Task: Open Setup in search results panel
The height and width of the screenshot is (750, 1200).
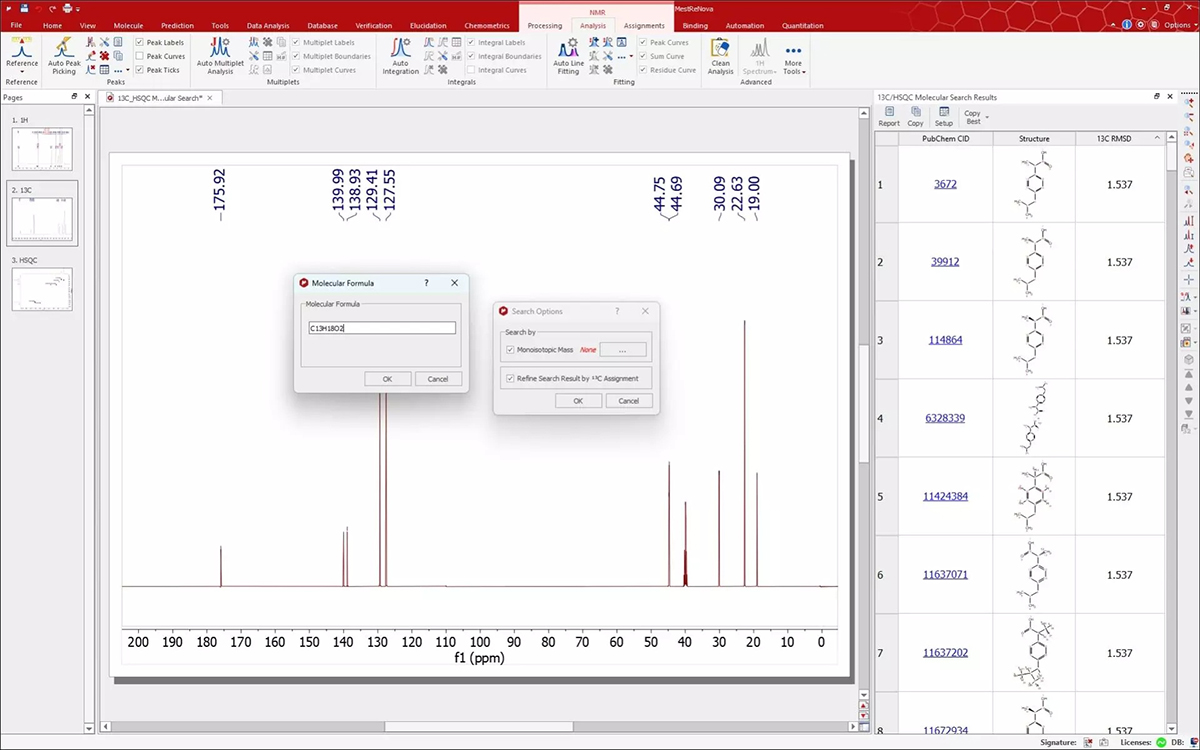Action: pos(944,116)
